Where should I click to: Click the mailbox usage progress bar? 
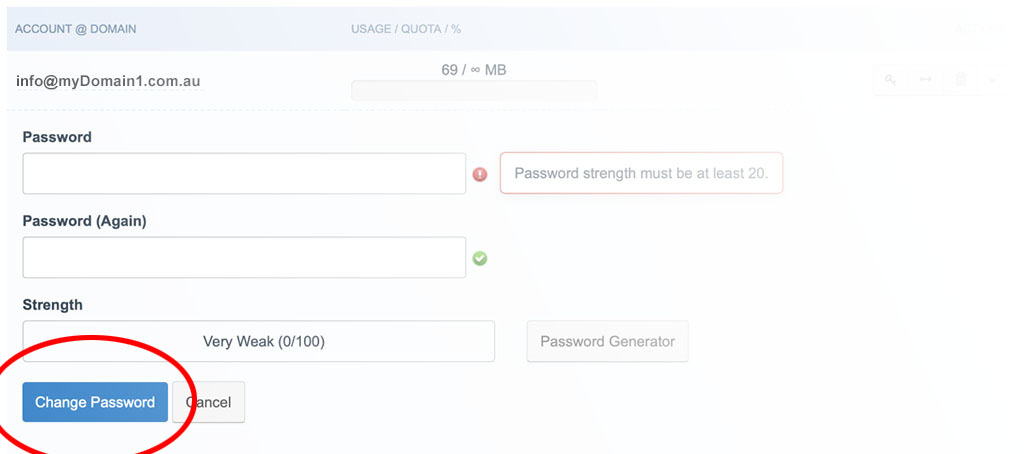click(474, 91)
